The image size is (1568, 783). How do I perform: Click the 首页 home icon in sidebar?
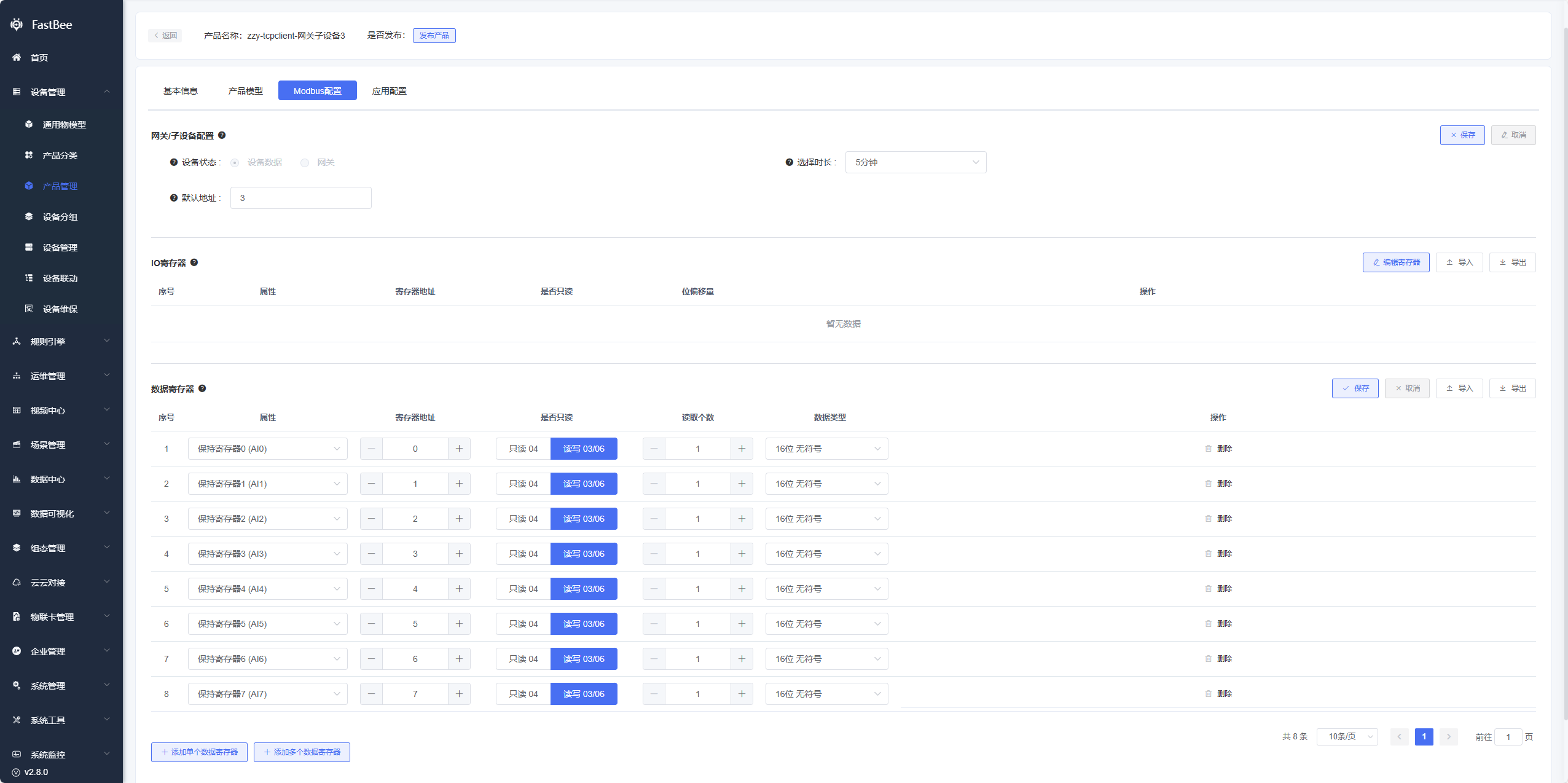click(17, 57)
